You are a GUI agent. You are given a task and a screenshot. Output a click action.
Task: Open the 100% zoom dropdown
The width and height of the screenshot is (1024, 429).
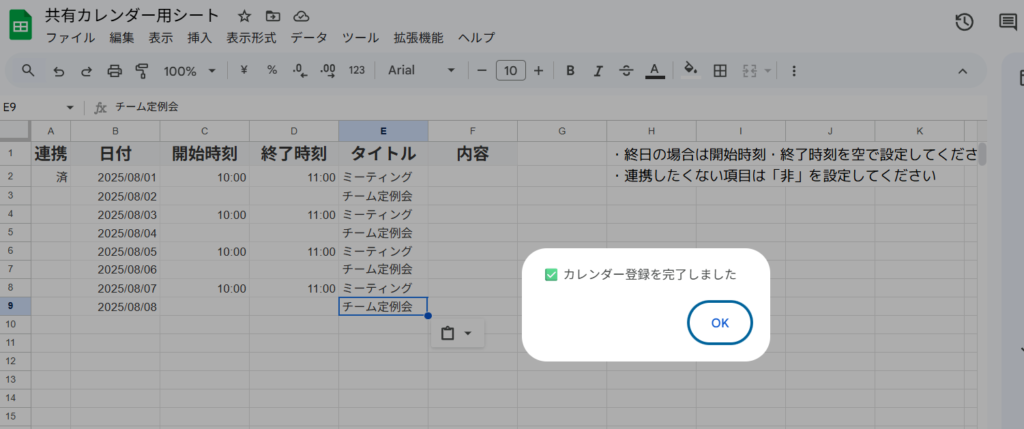click(x=189, y=71)
